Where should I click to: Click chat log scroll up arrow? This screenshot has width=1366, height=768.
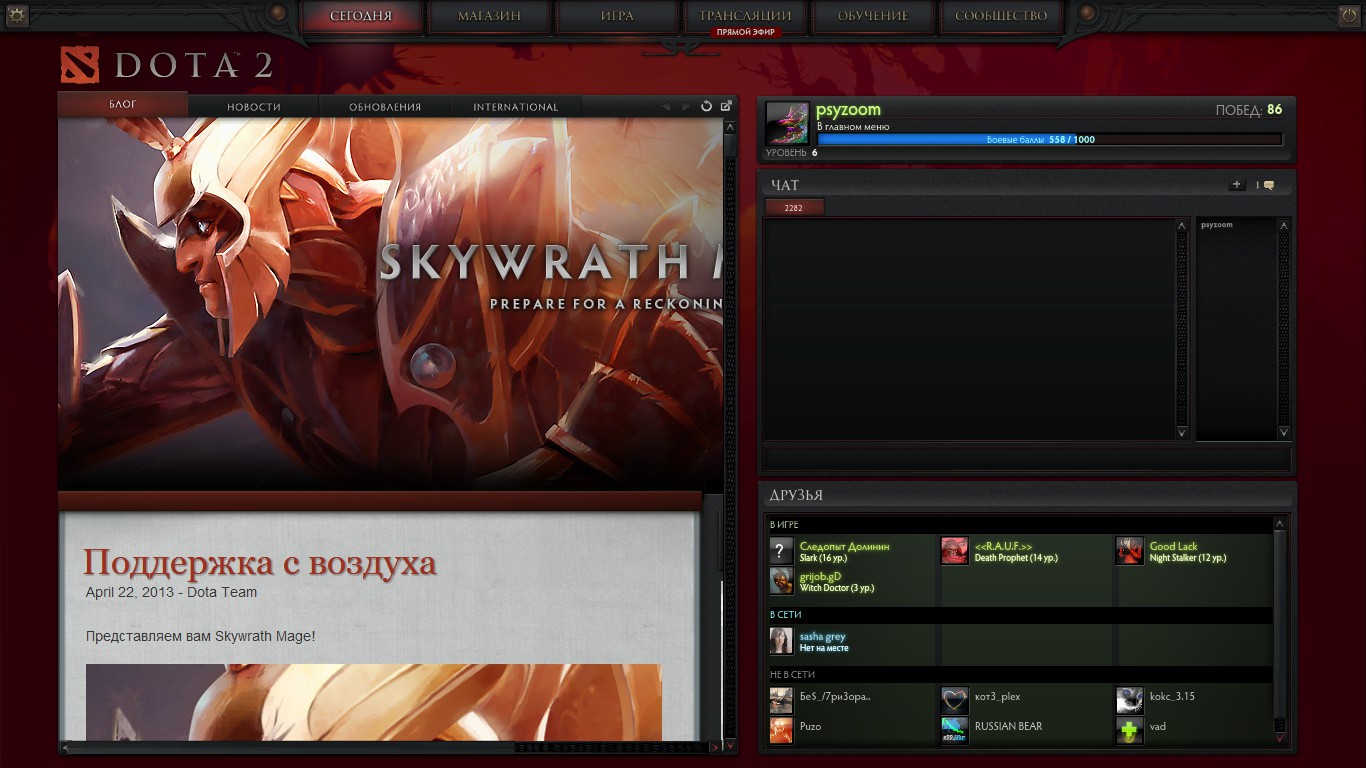1182,226
